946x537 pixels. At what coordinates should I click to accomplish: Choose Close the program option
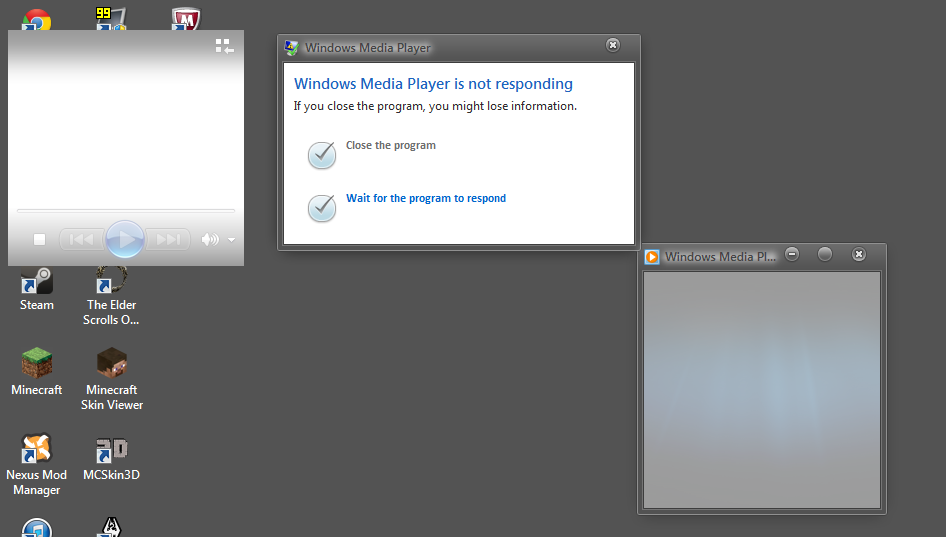coord(390,145)
